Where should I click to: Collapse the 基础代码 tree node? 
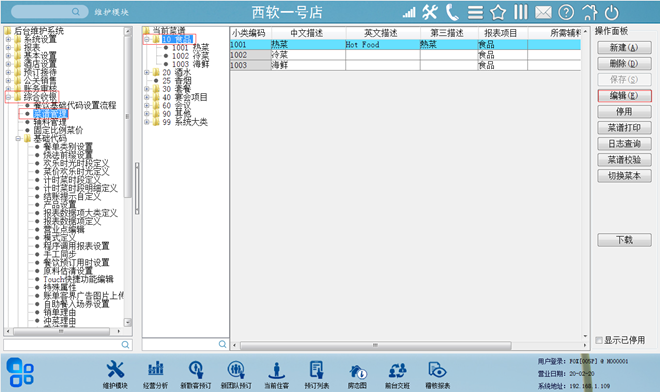[18, 138]
